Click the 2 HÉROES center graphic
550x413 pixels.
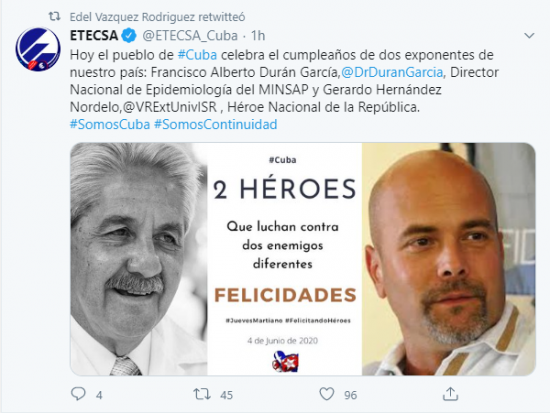tap(284, 259)
